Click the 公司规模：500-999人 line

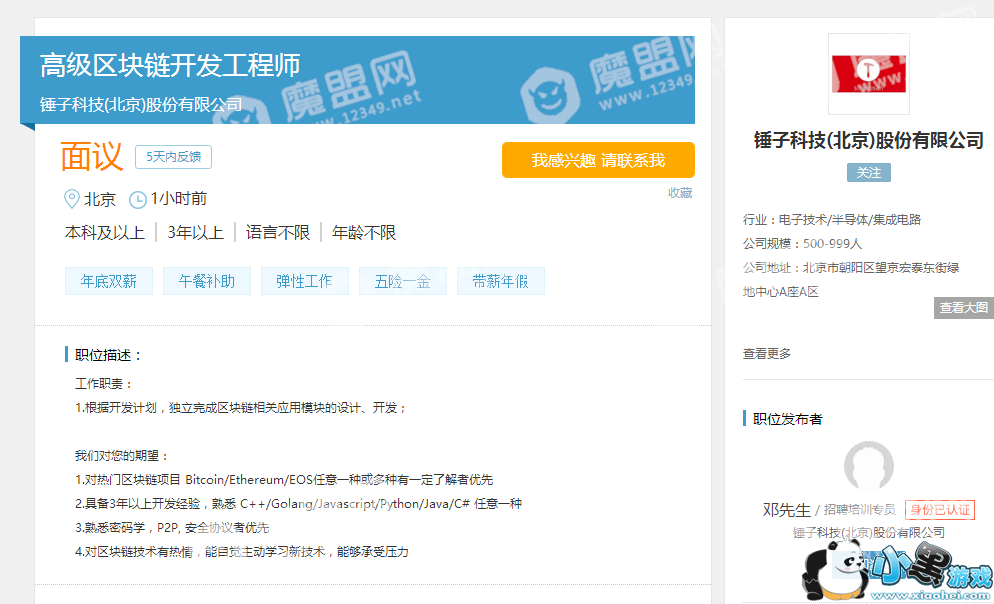tap(803, 243)
